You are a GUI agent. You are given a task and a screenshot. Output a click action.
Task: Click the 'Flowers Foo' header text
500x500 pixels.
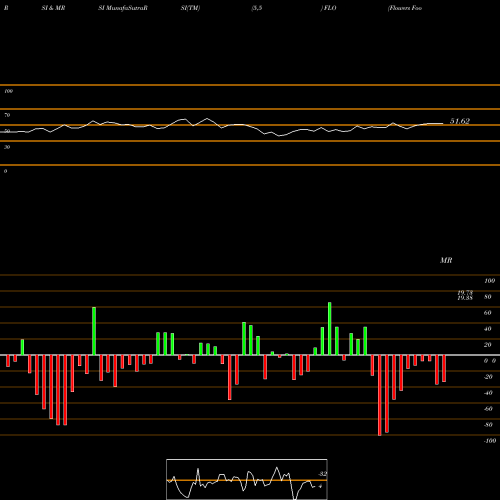coord(405,8)
